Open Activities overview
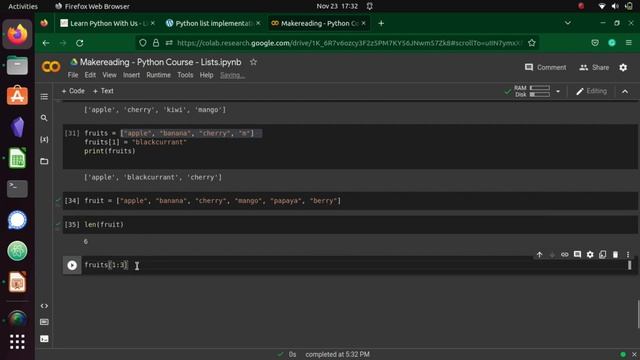 click(23, 6)
